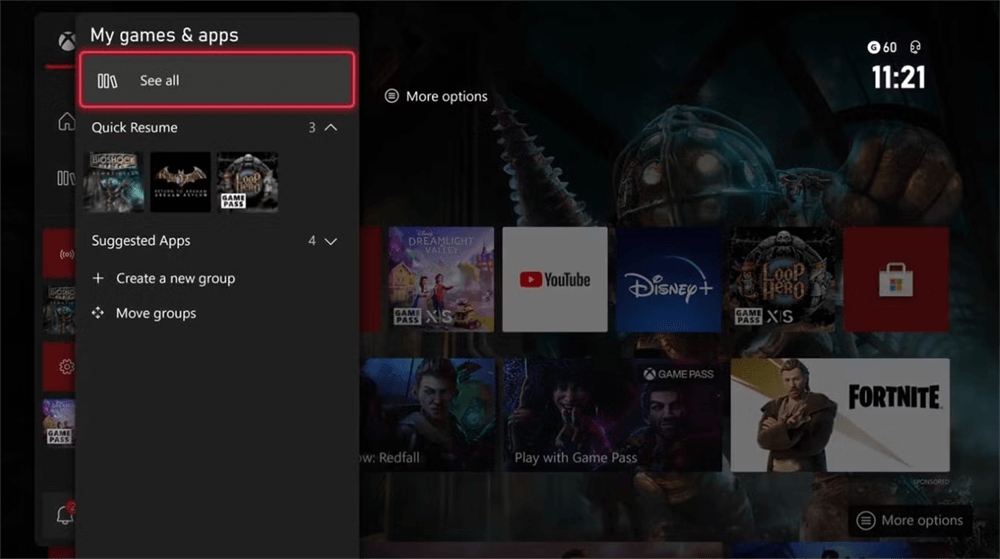Image resolution: width=1000 pixels, height=559 pixels.
Task: Click the My games & apps heading
Action: [164, 35]
